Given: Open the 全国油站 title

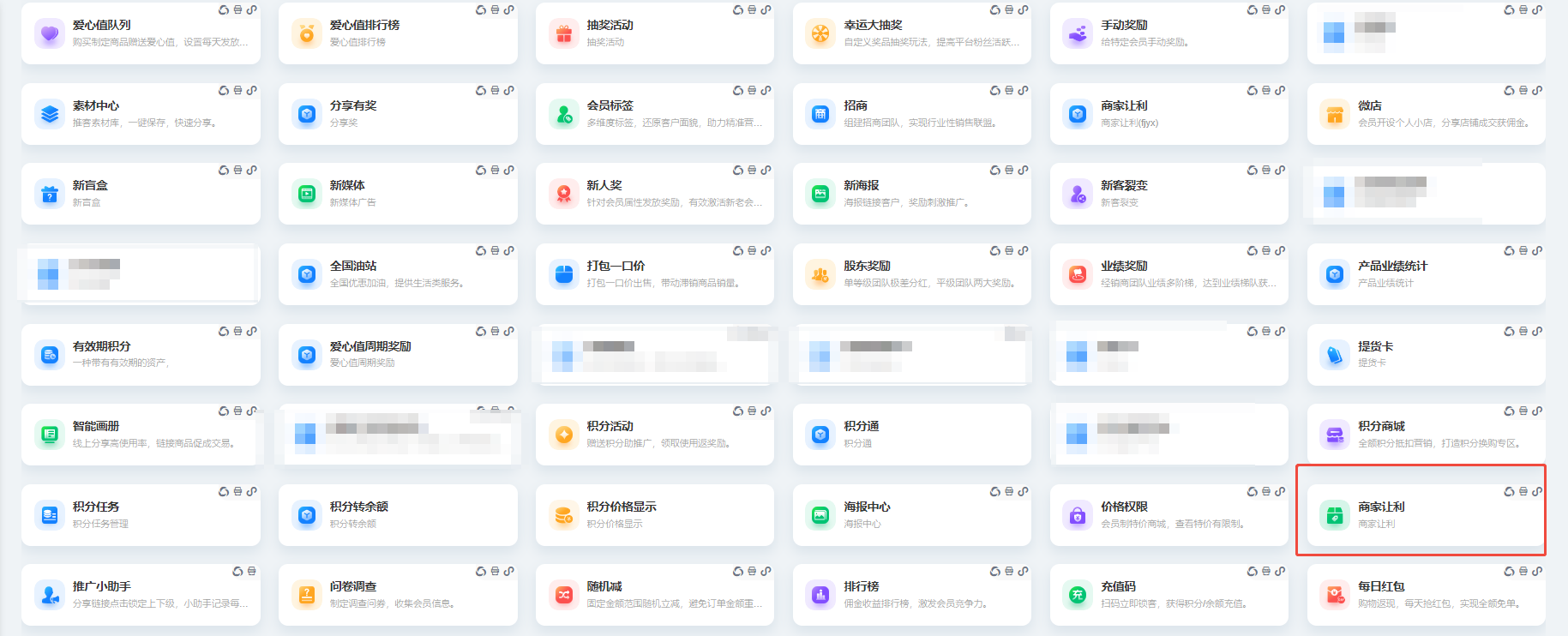Looking at the screenshot, I should tap(353, 266).
